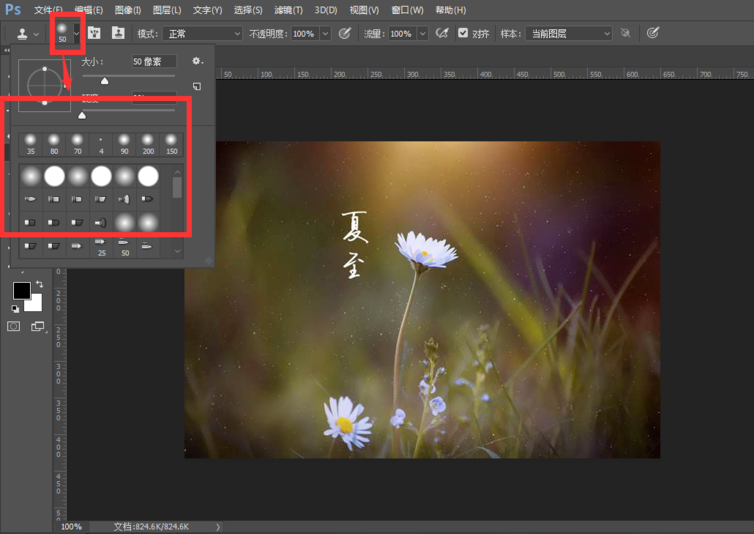Open the brush panel gear settings menu
This screenshot has height=534, width=754.
[x=197, y=62]
